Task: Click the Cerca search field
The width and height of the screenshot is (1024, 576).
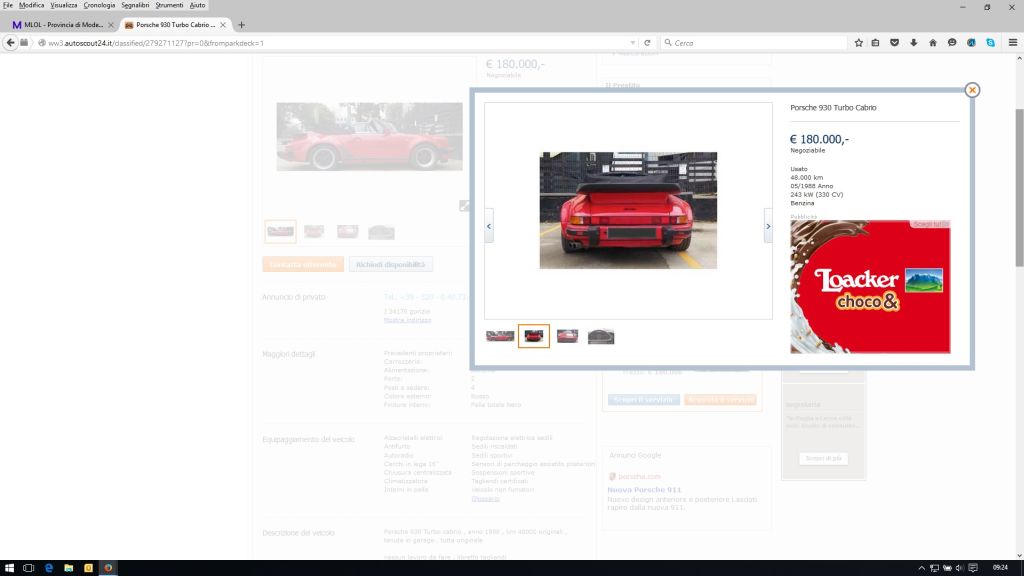Action: pyautogui.click(x=753, y=43)
